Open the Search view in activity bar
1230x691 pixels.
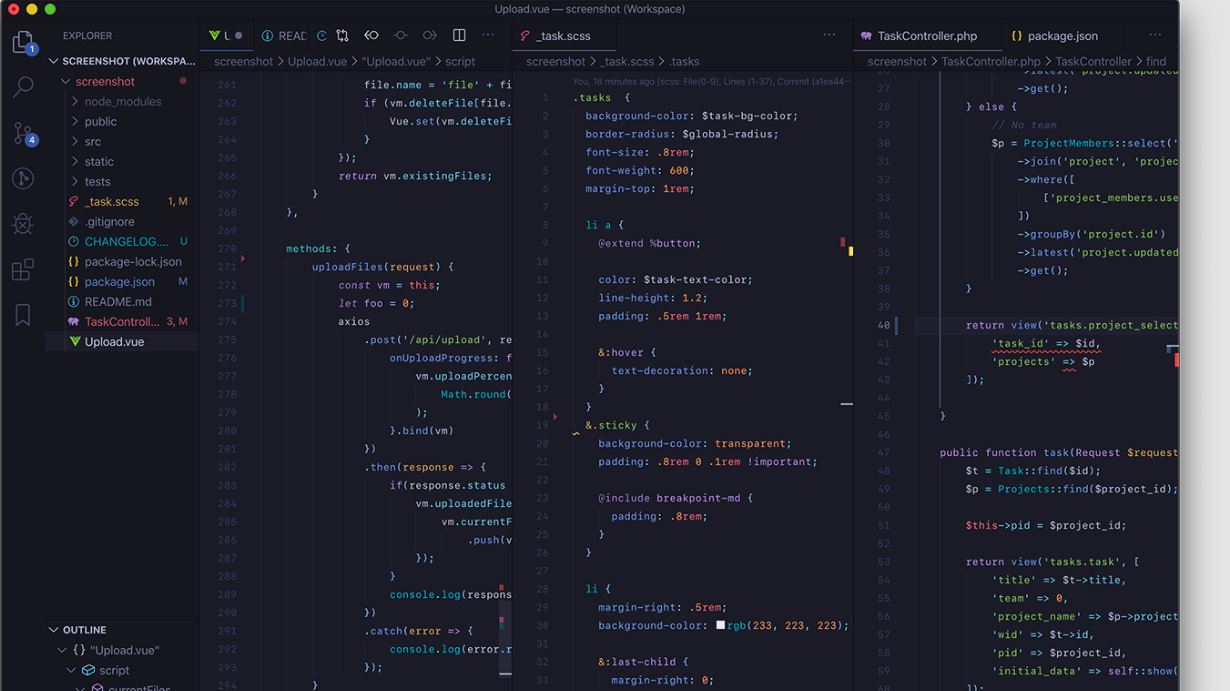23,87
